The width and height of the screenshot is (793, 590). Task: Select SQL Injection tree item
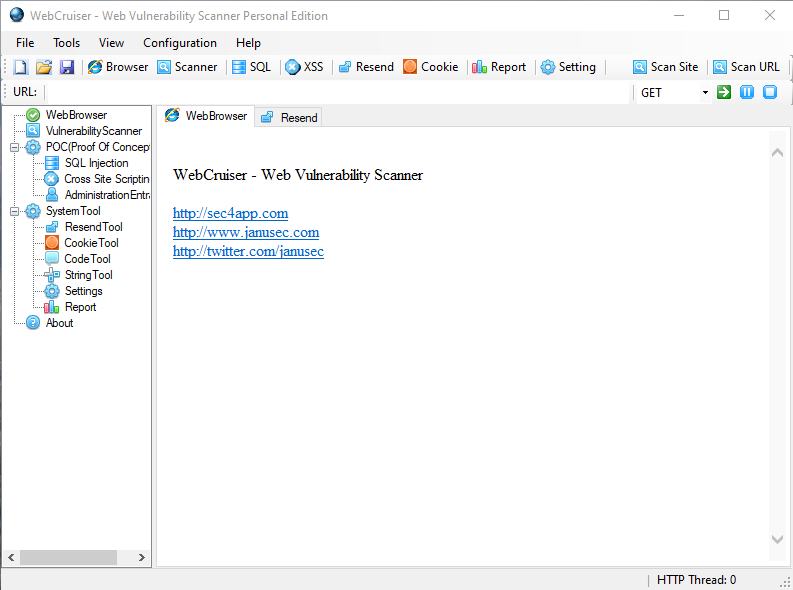click(97, 163)
